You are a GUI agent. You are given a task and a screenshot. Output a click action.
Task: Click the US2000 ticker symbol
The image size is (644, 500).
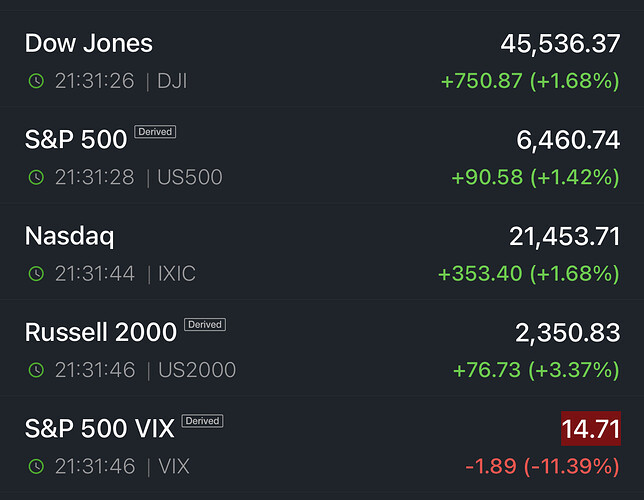pos(198,370)
